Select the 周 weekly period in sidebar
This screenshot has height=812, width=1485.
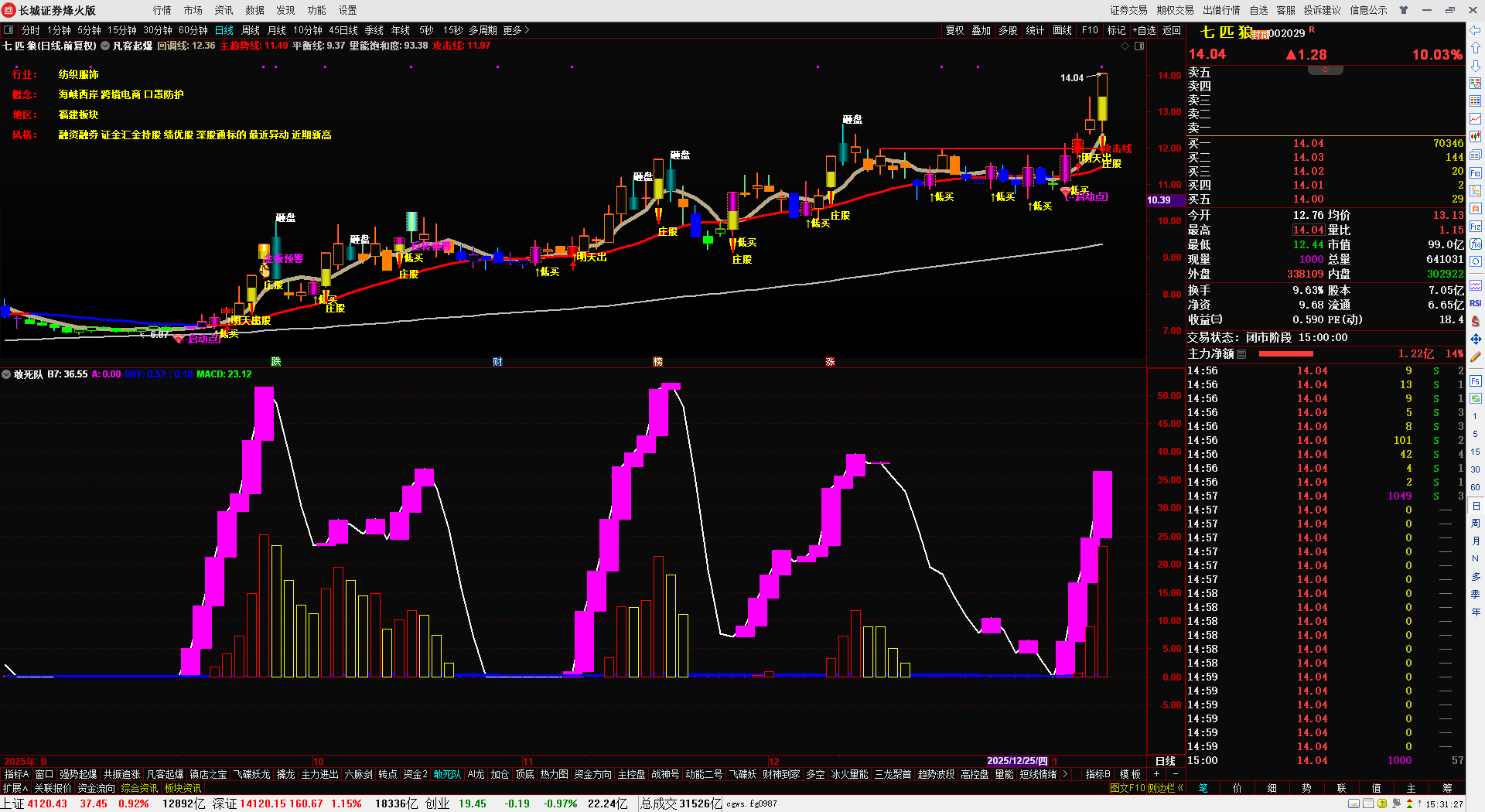[1475, 524]
